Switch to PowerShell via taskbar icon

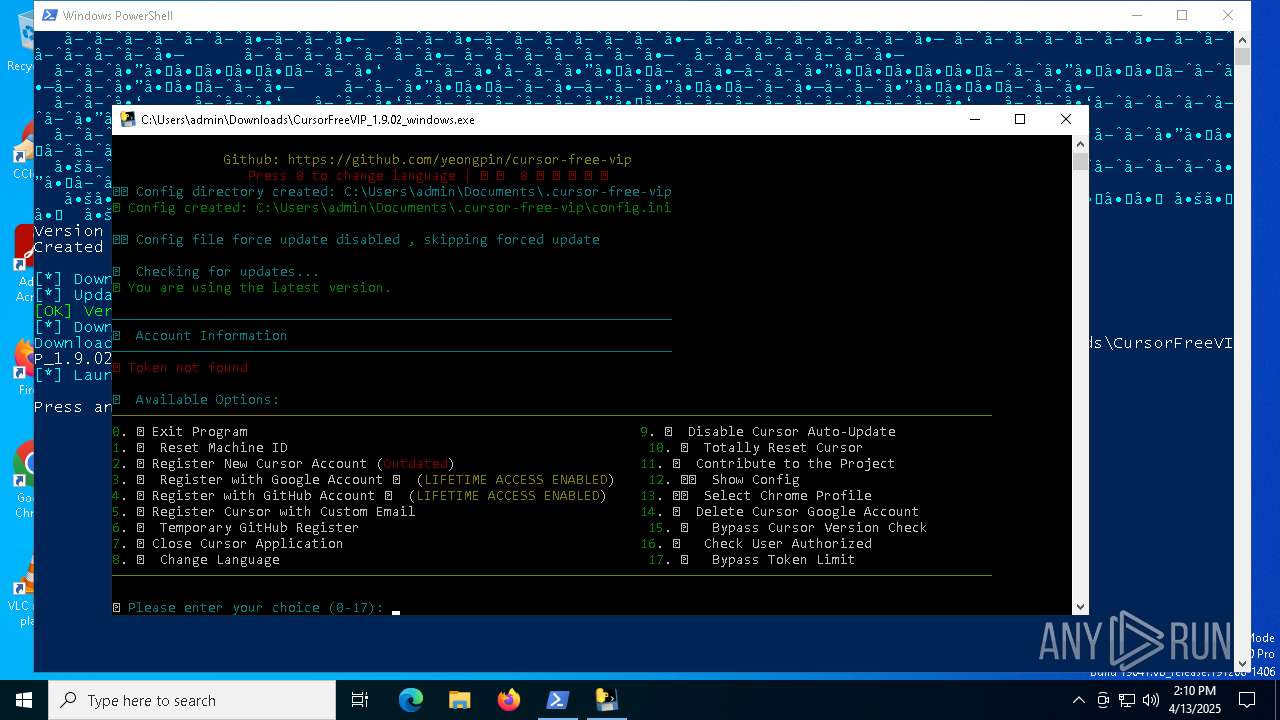pos(557,700)
